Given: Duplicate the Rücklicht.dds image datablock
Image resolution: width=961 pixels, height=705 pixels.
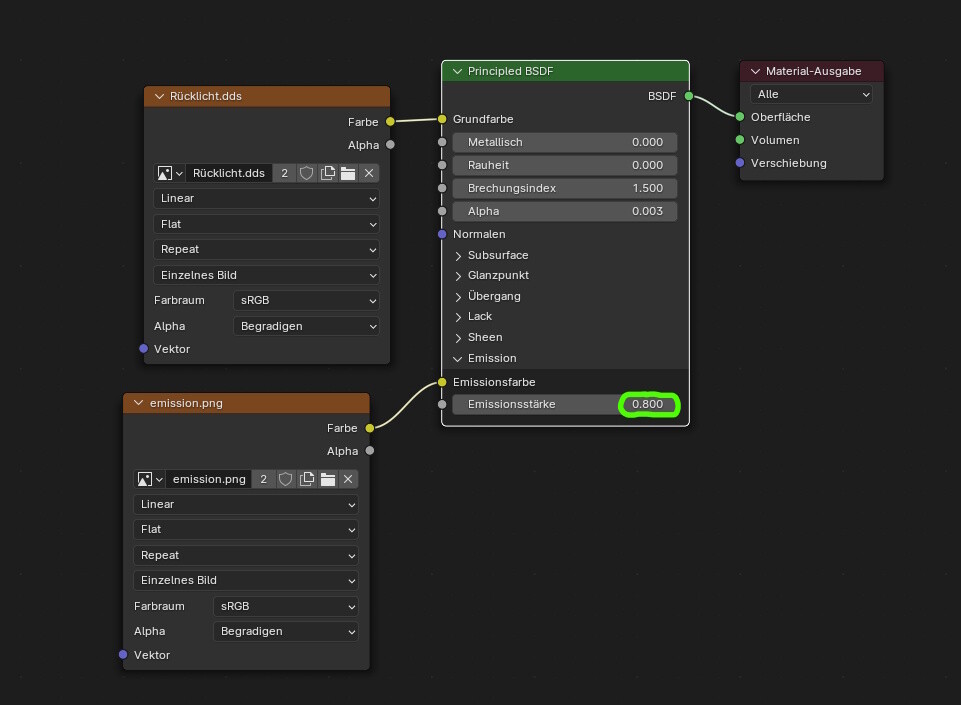Looking at the screenshot, I should pos(327,173).
